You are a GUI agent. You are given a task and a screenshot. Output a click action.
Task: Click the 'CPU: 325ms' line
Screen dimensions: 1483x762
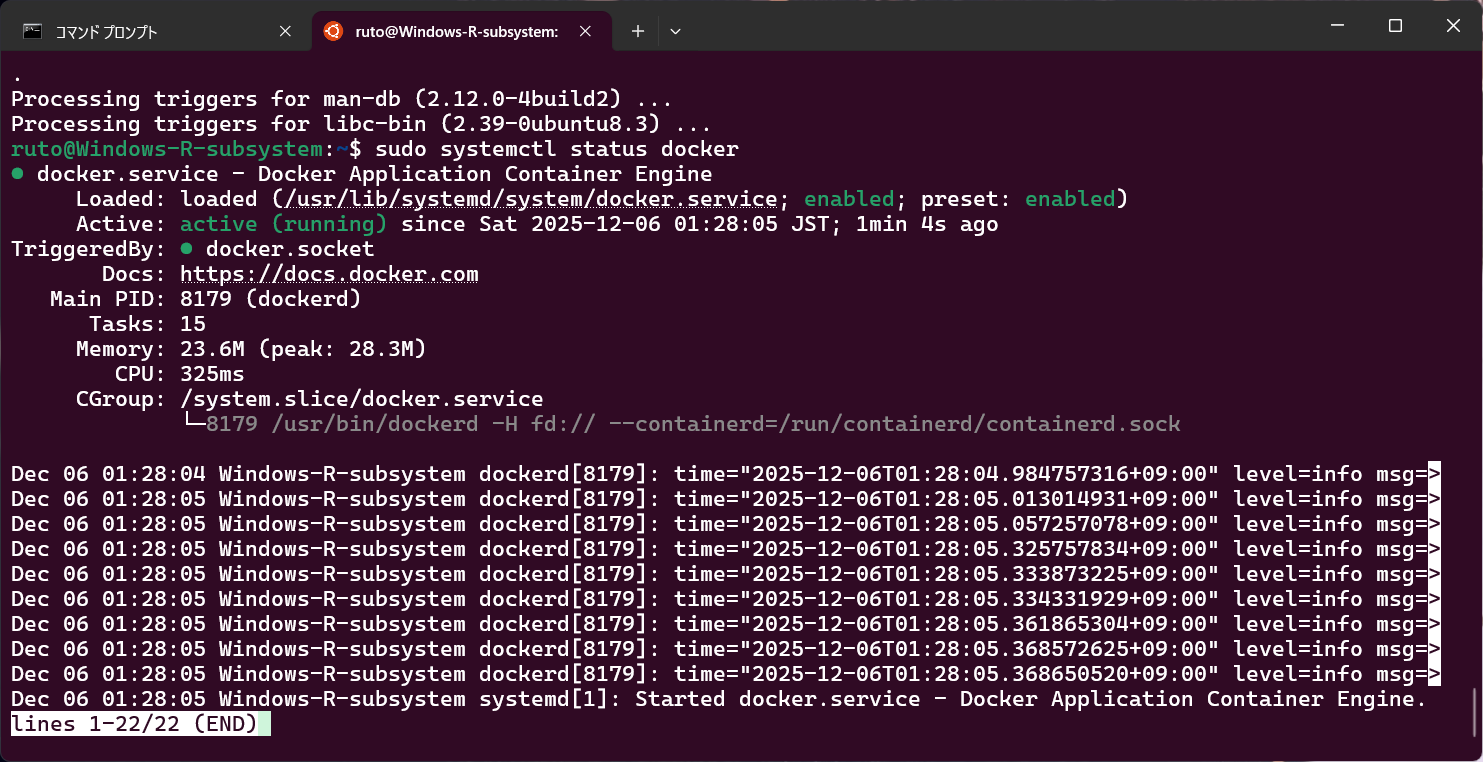pos(179,374)
